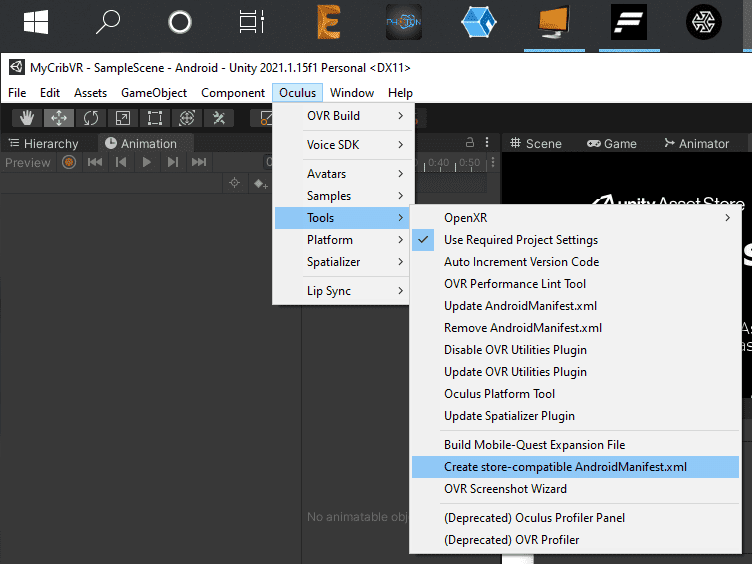Open Oculus Platform Tool
752x564 pixels.
[576, 394]
